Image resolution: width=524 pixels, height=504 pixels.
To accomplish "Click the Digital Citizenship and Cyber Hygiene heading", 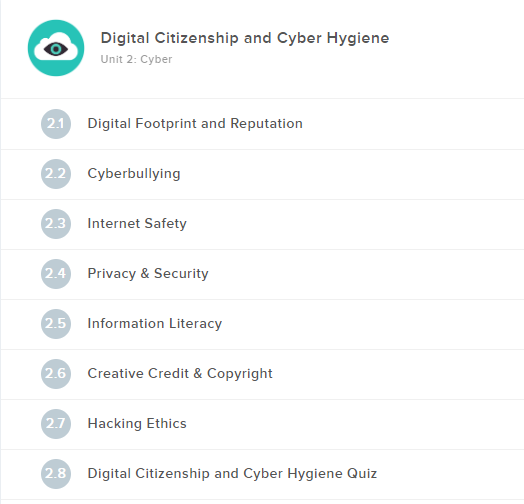I will click(x=245, y=38).
